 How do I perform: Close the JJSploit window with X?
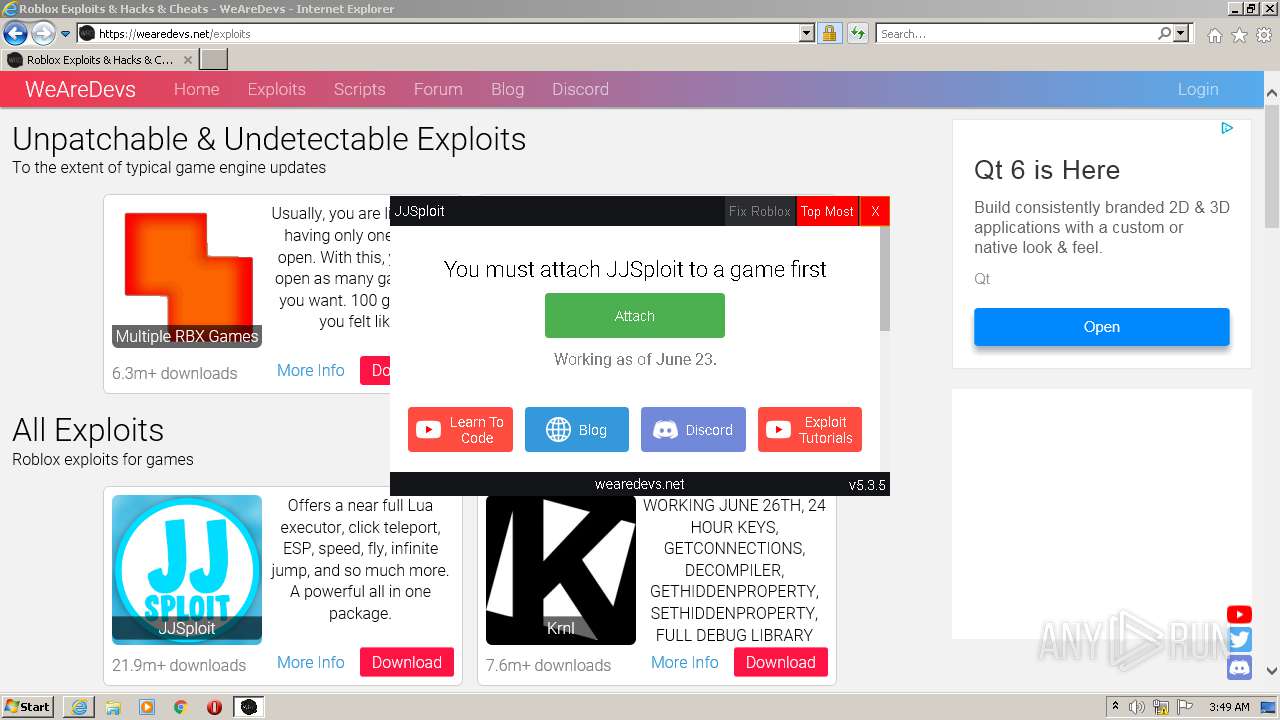(875, 211)
